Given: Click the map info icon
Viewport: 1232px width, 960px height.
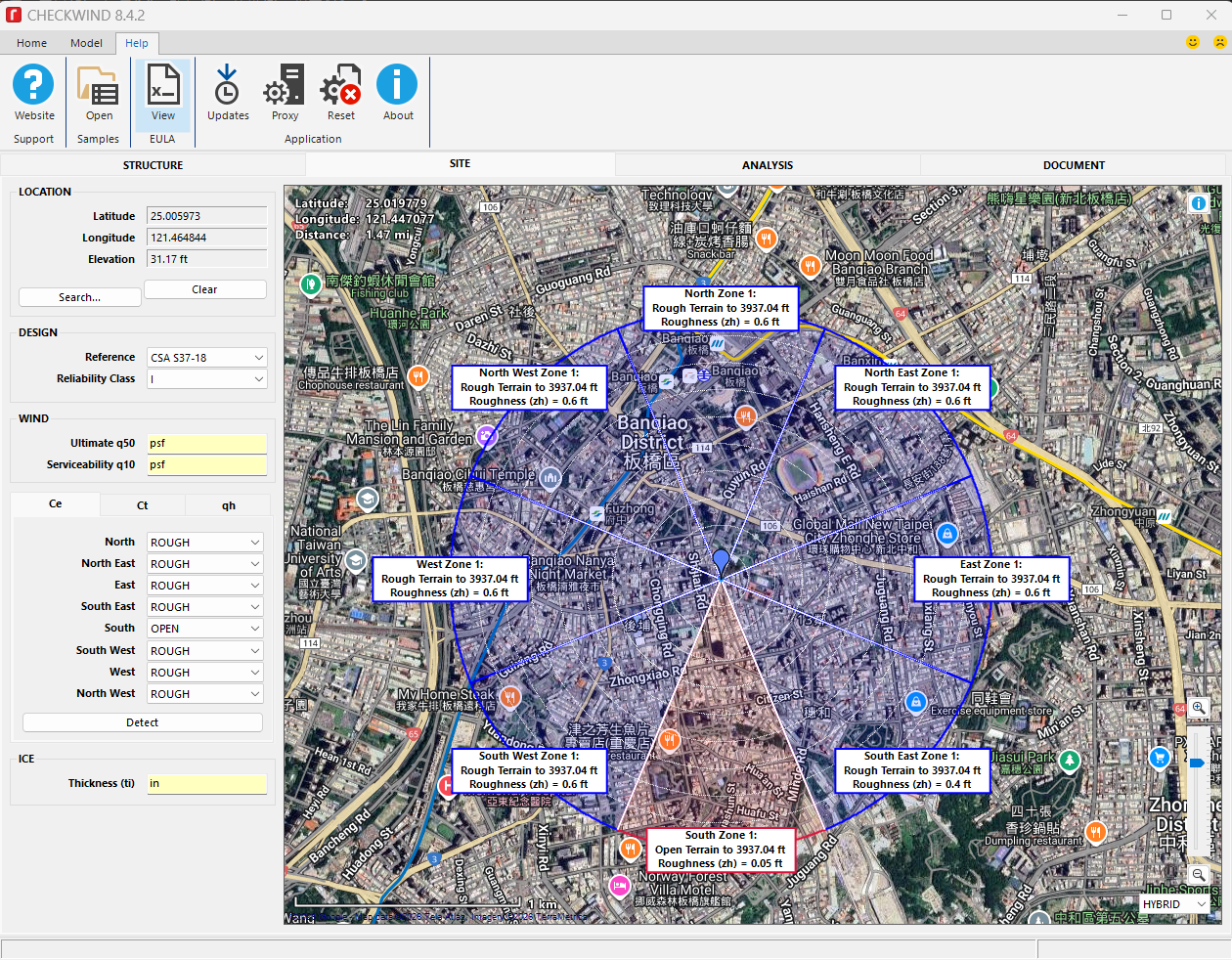Looking at the screenshot, I should point(1199,203).
